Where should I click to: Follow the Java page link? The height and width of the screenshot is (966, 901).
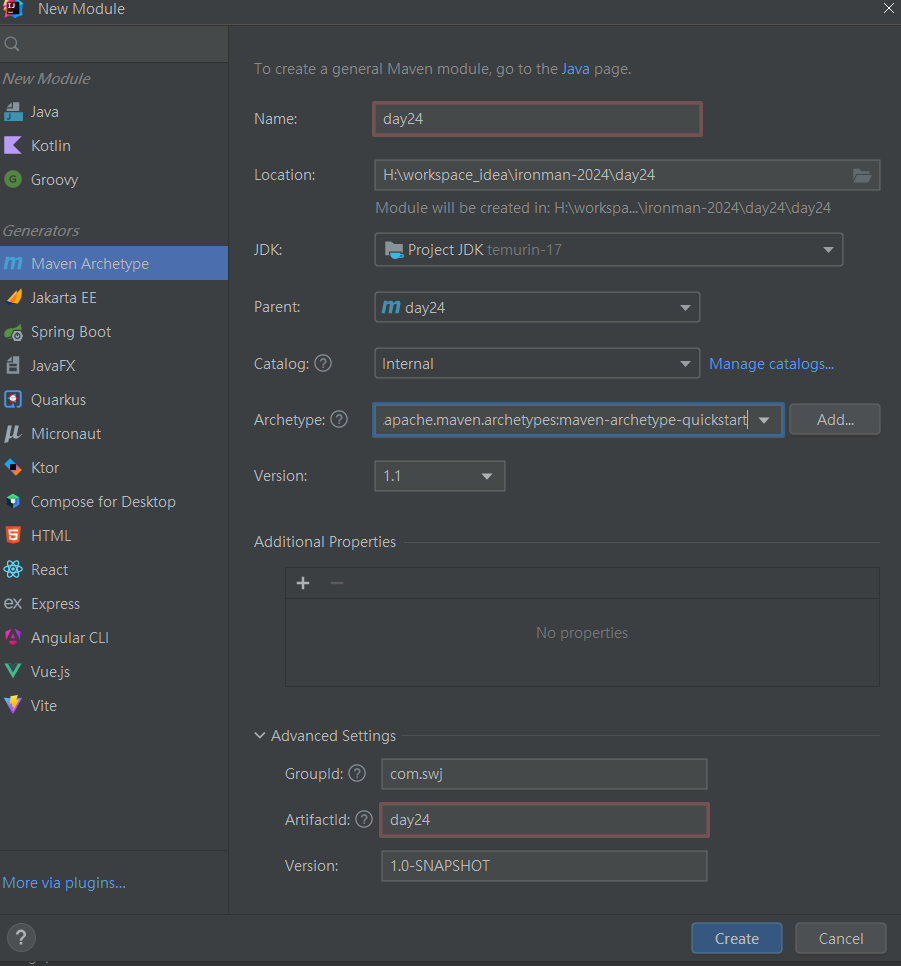tap(575, 69)
